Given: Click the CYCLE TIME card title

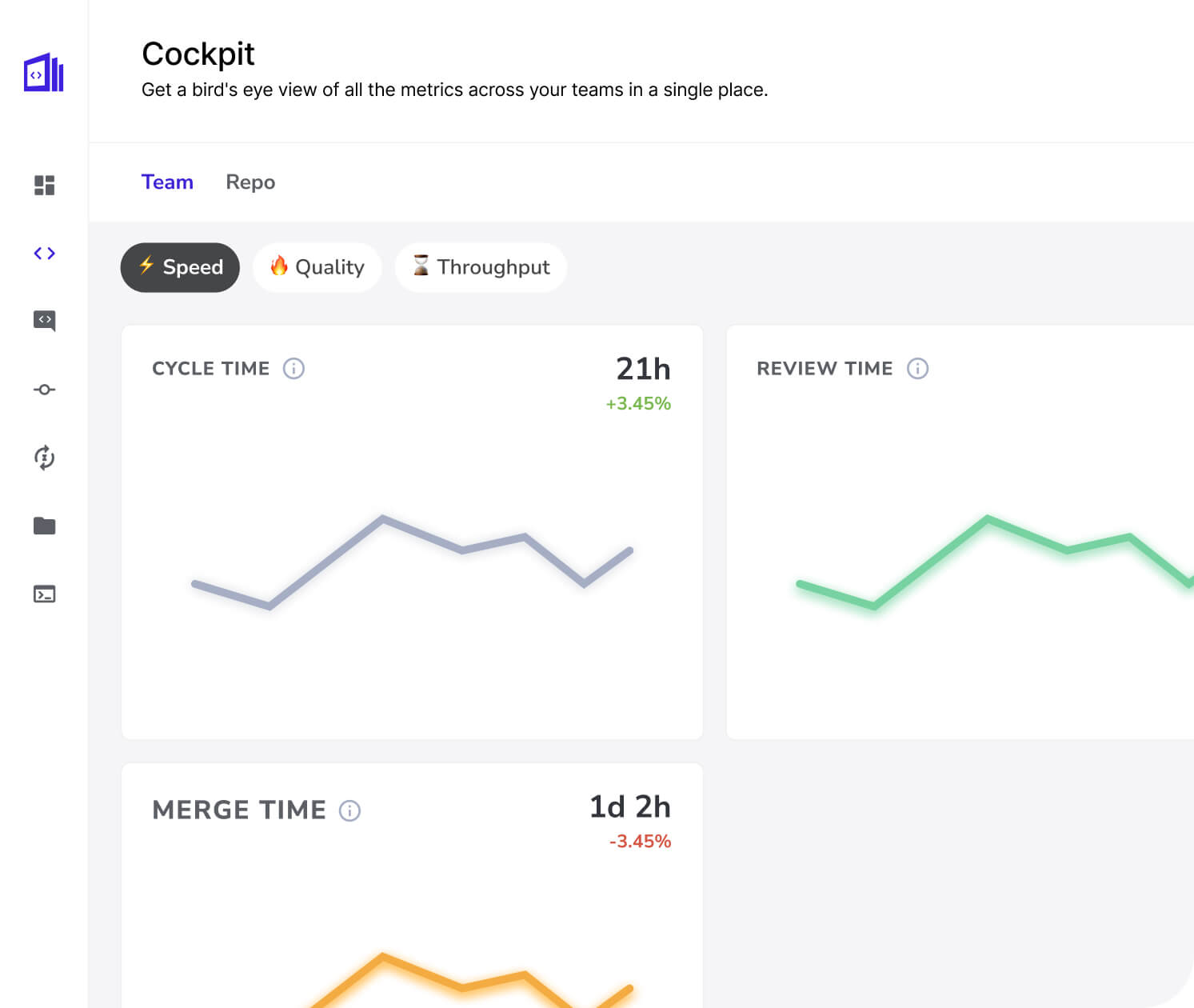Looking at the screenshot, I should (x=211, y=369).
